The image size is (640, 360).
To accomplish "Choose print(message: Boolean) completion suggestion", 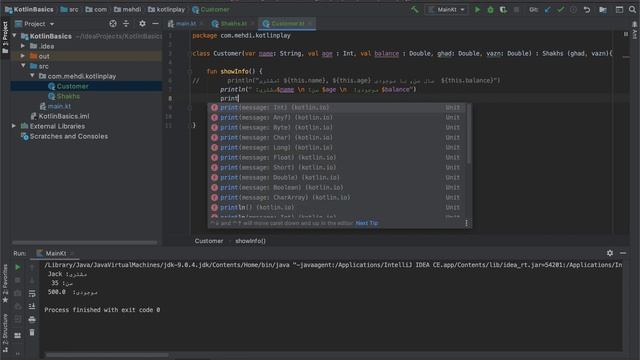I will tap(338, 187).
